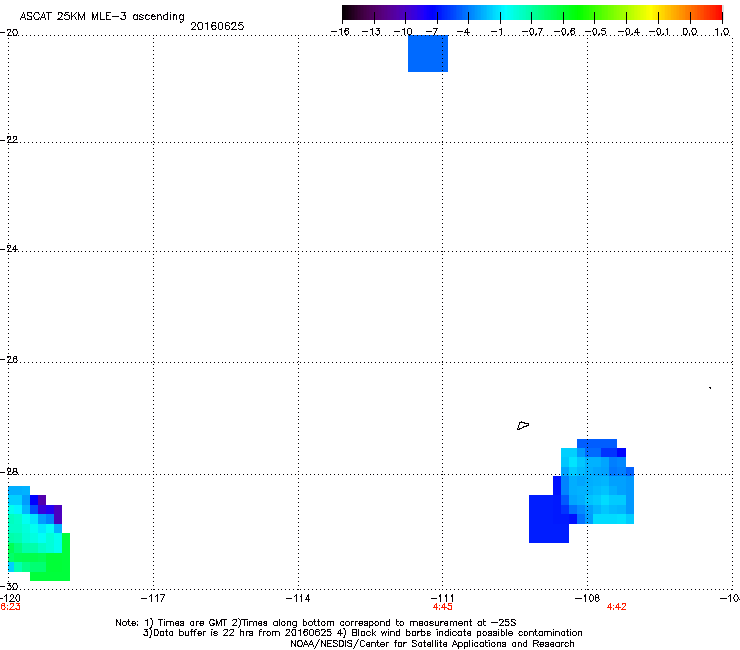Screen dimensions: 740x650
Task: Select the date label 20160625
Action: point(217,26)
